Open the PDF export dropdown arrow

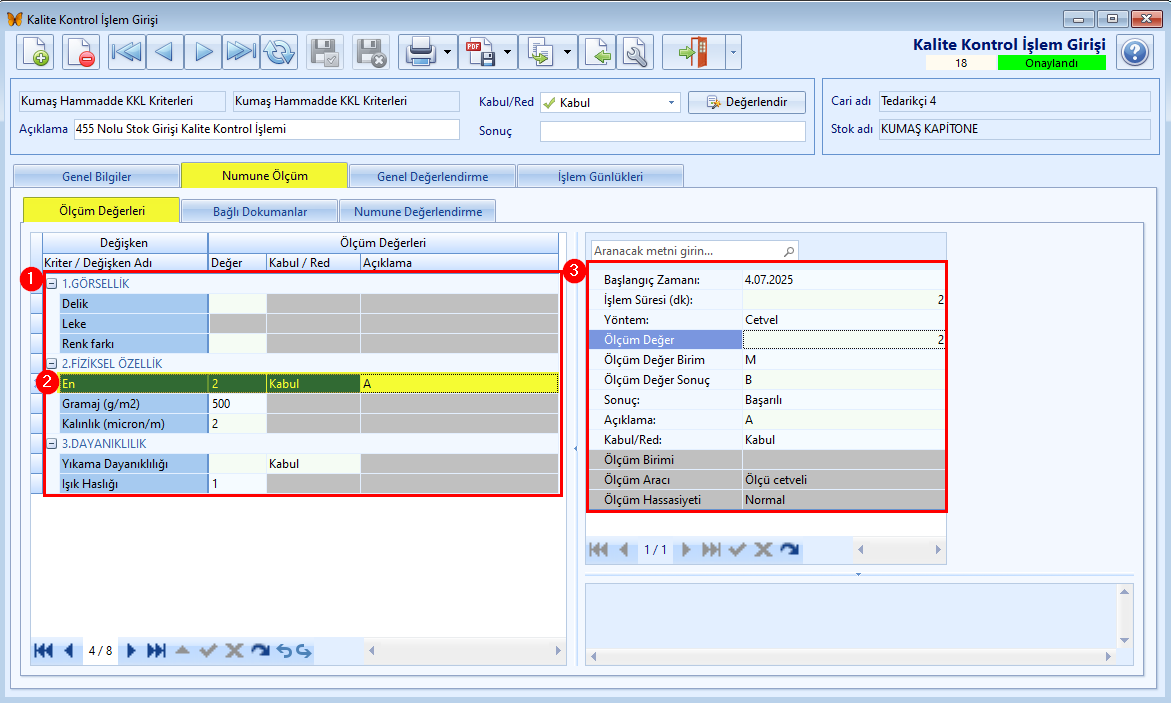507,52
